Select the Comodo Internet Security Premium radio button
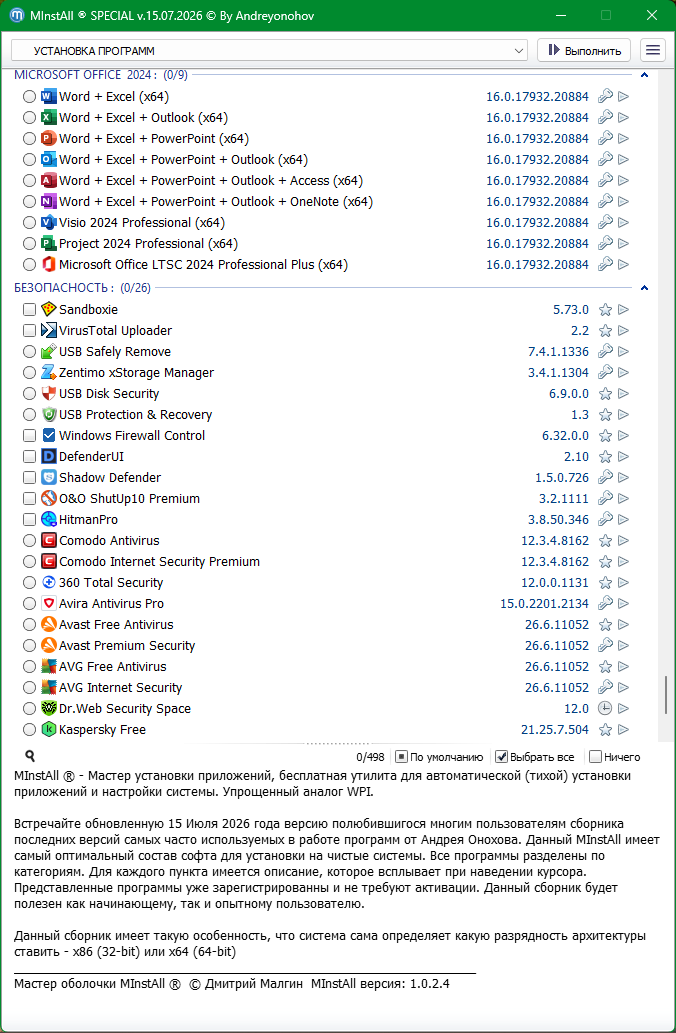This screenshot has width=676, height=1033. (x=29, y=562)
